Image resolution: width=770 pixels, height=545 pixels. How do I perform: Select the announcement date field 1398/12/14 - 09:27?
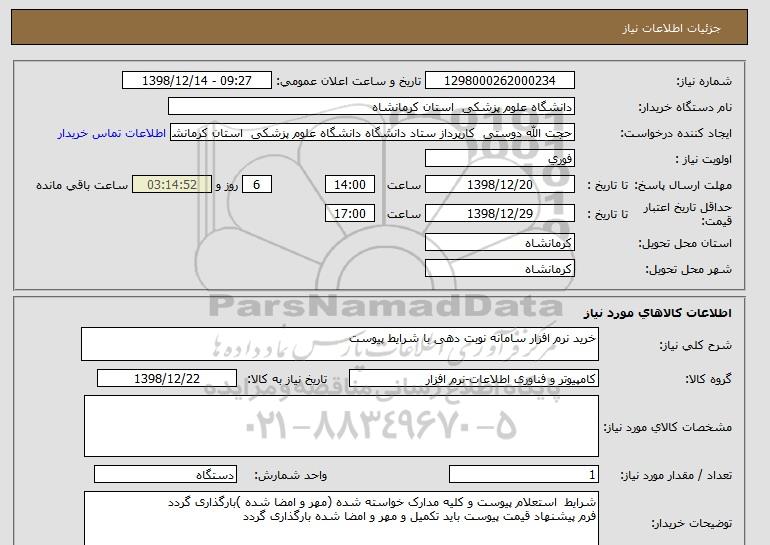(x=196, y=81)
